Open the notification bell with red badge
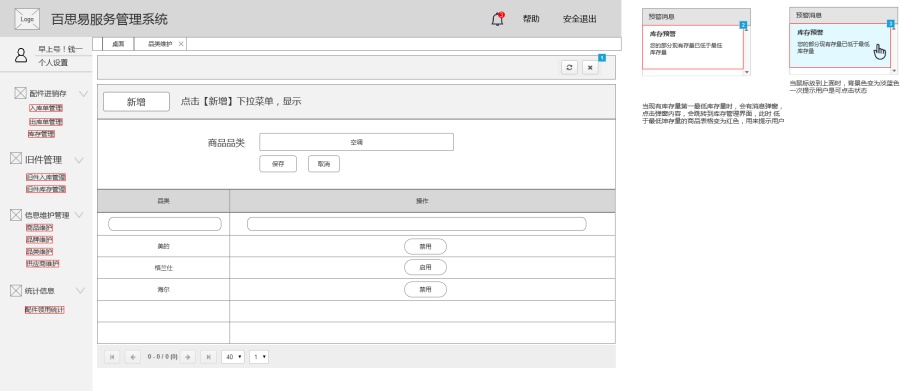 pyautogui.click(x=498, y=19)
